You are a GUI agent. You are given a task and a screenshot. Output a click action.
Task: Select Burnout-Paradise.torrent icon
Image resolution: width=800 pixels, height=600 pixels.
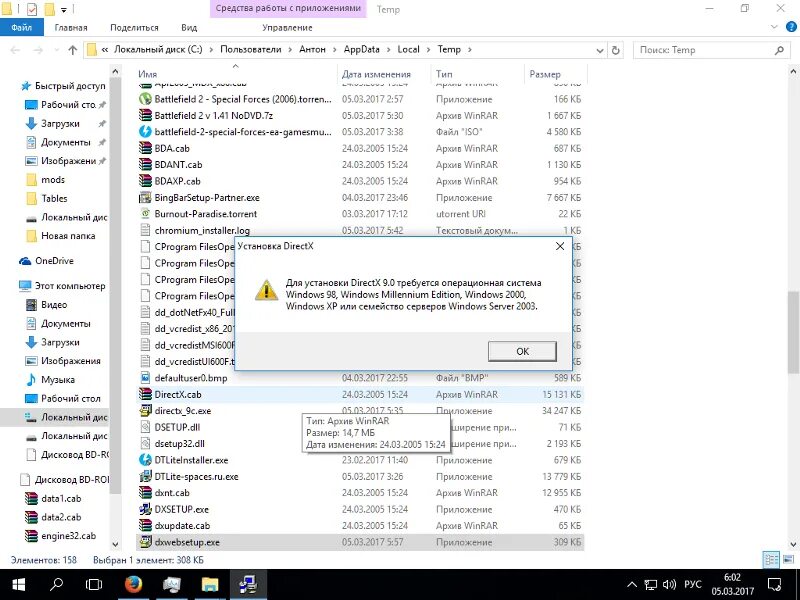pos(145,214)
